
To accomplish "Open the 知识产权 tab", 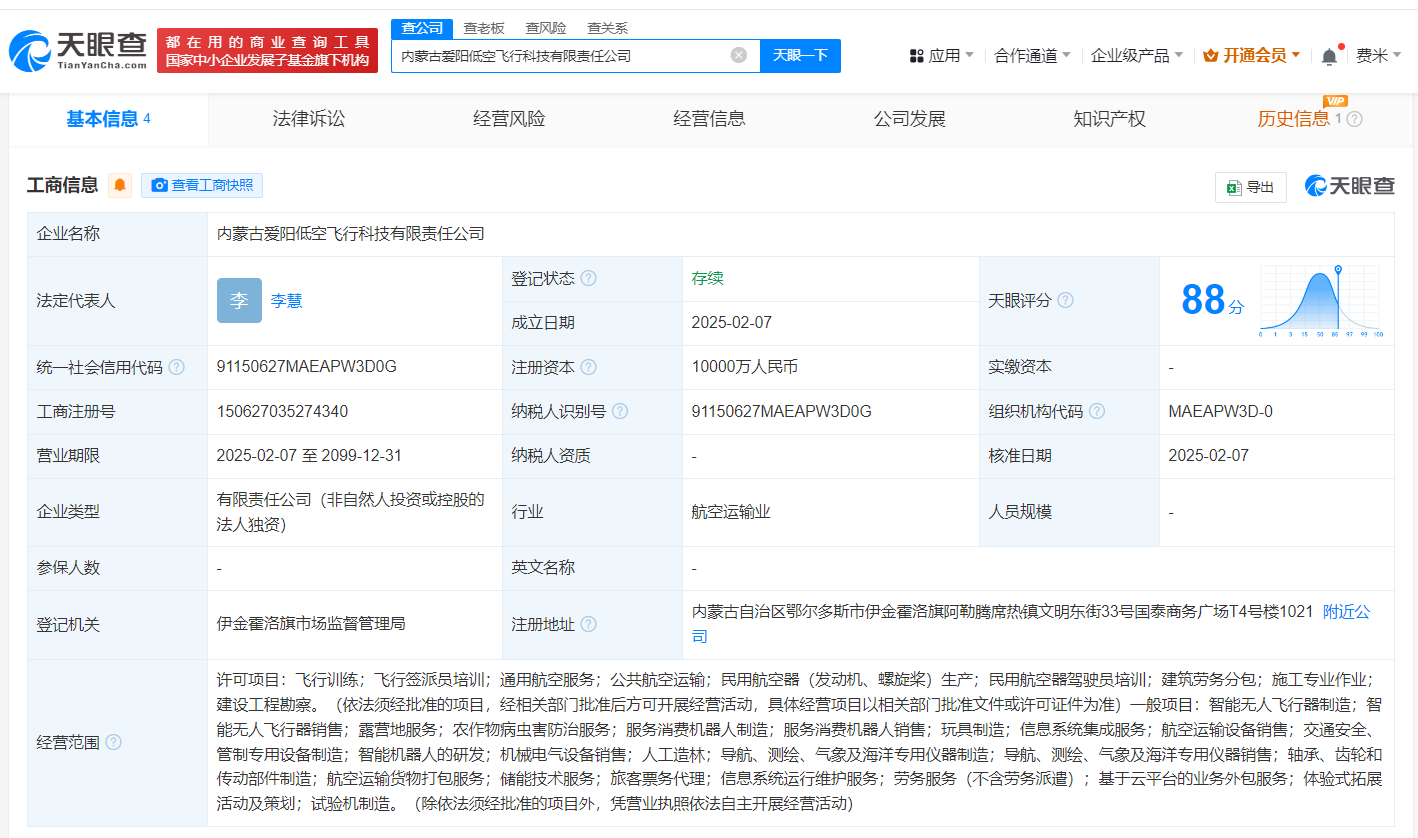I will coord(1109,119).
